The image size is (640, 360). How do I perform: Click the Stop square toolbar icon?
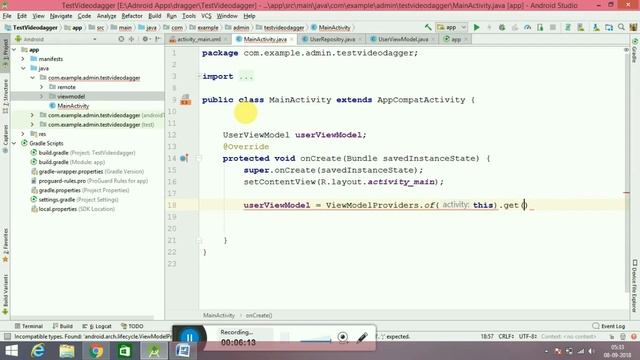[553, 27]
